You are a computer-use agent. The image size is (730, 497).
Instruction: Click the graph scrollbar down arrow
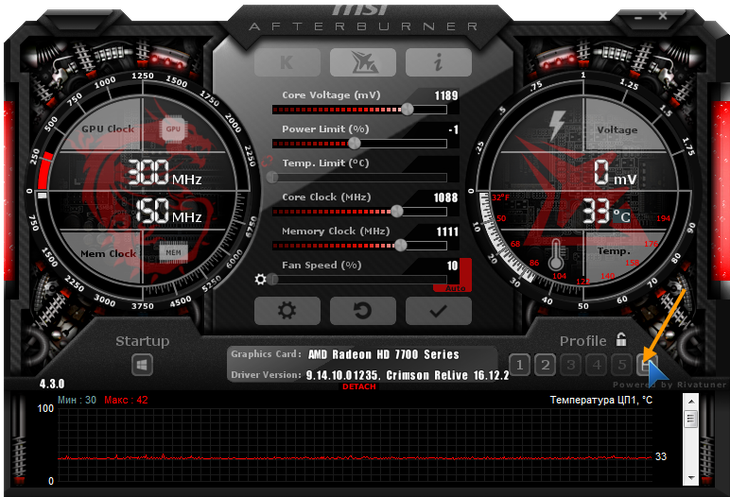pos(691,477)
